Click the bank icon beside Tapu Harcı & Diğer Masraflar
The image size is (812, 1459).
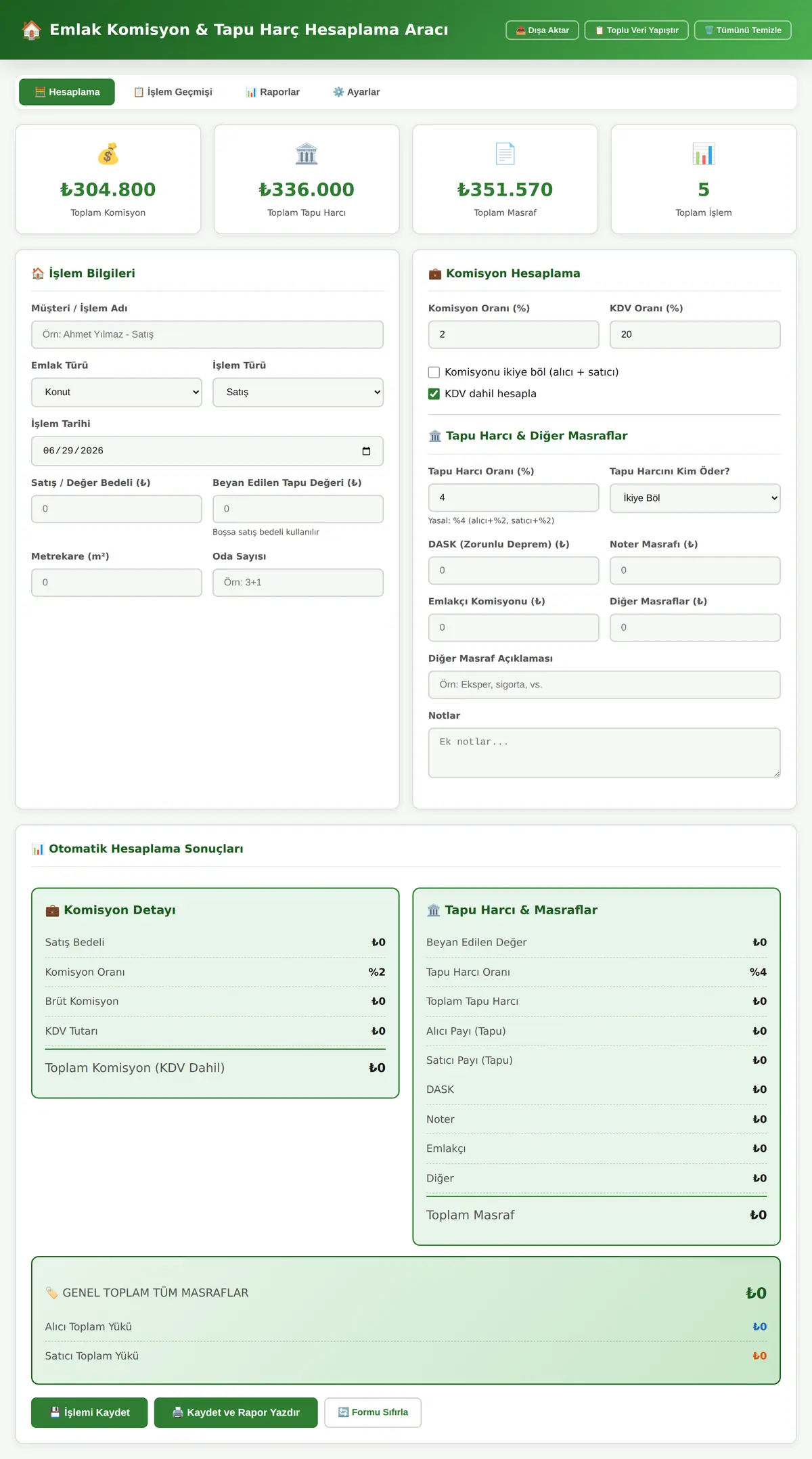click(435, 436)
